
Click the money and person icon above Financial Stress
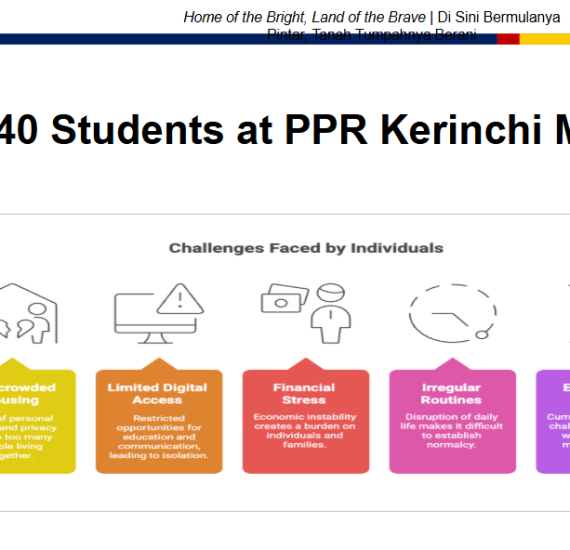[306, 313]
